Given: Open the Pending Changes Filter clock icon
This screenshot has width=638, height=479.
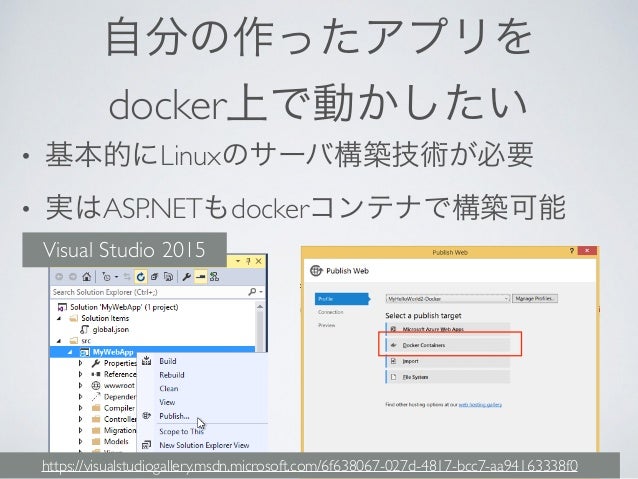Looking at the screenshot, I should pyautogui.click(x=106, y=277).
